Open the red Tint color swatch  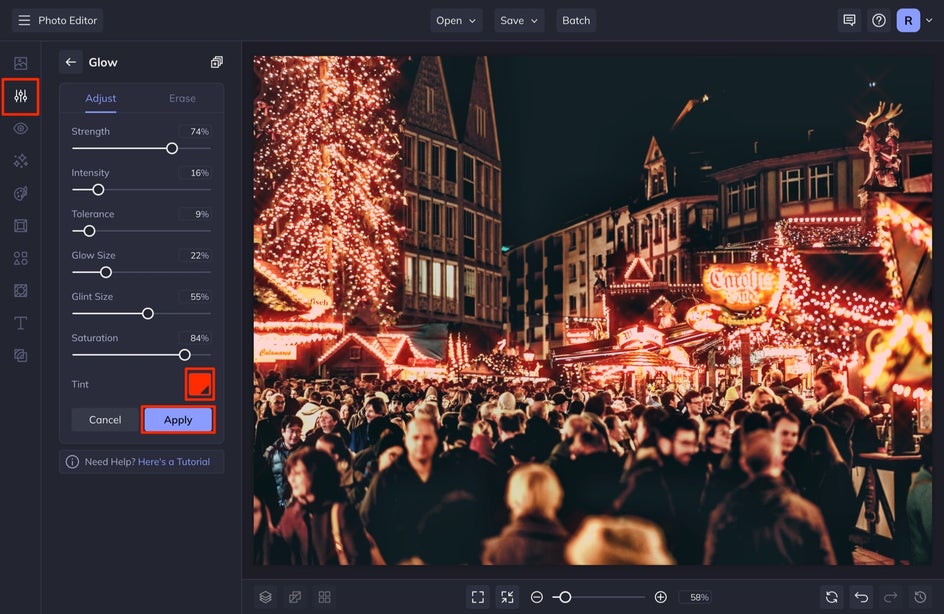coord(199,384)
